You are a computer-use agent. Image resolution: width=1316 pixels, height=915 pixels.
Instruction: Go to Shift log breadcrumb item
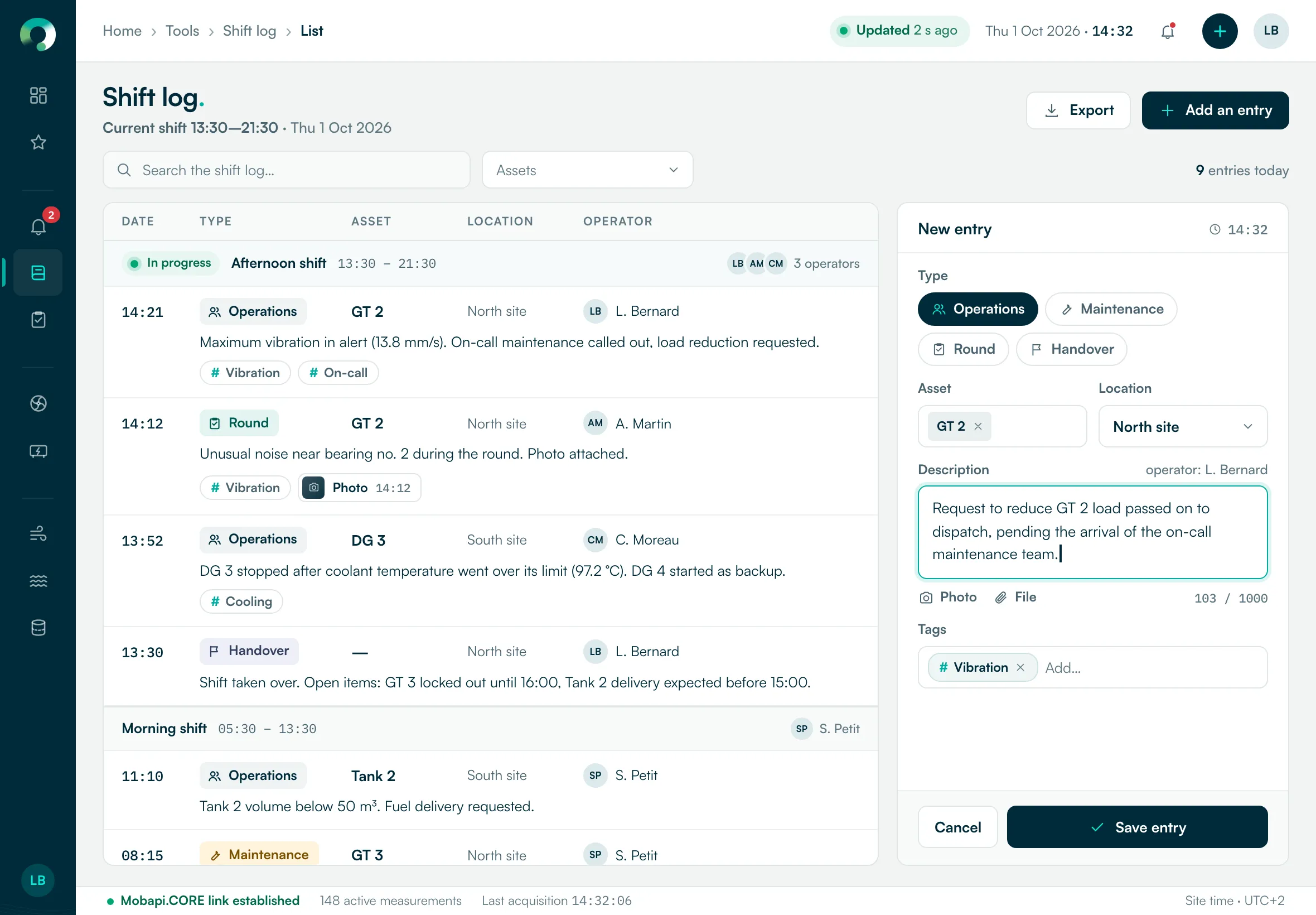point(249,31)
